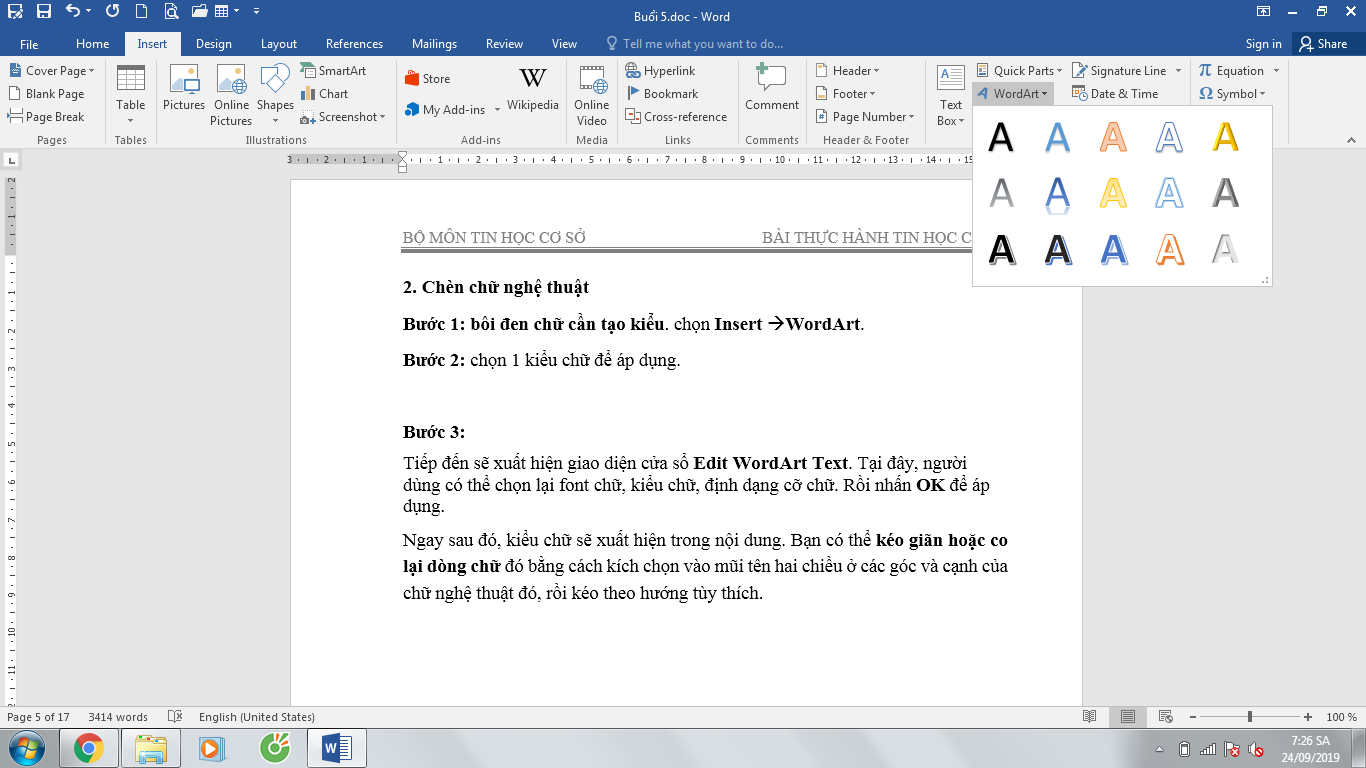Click the Hyperlink button

tap(661, 71)
